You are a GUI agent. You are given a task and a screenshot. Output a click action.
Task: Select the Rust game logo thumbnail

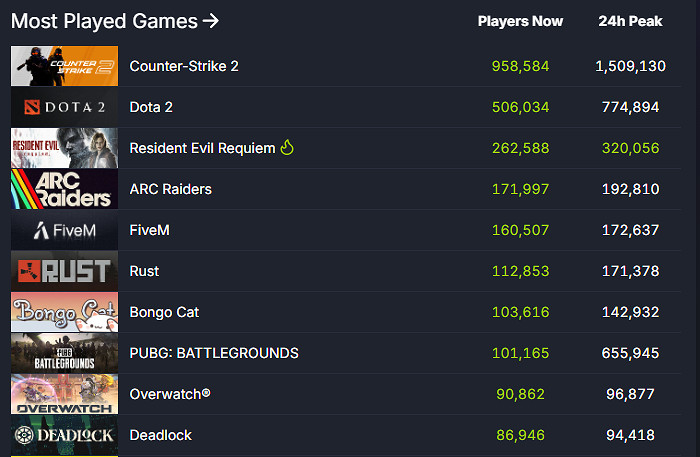coord(64,271)
